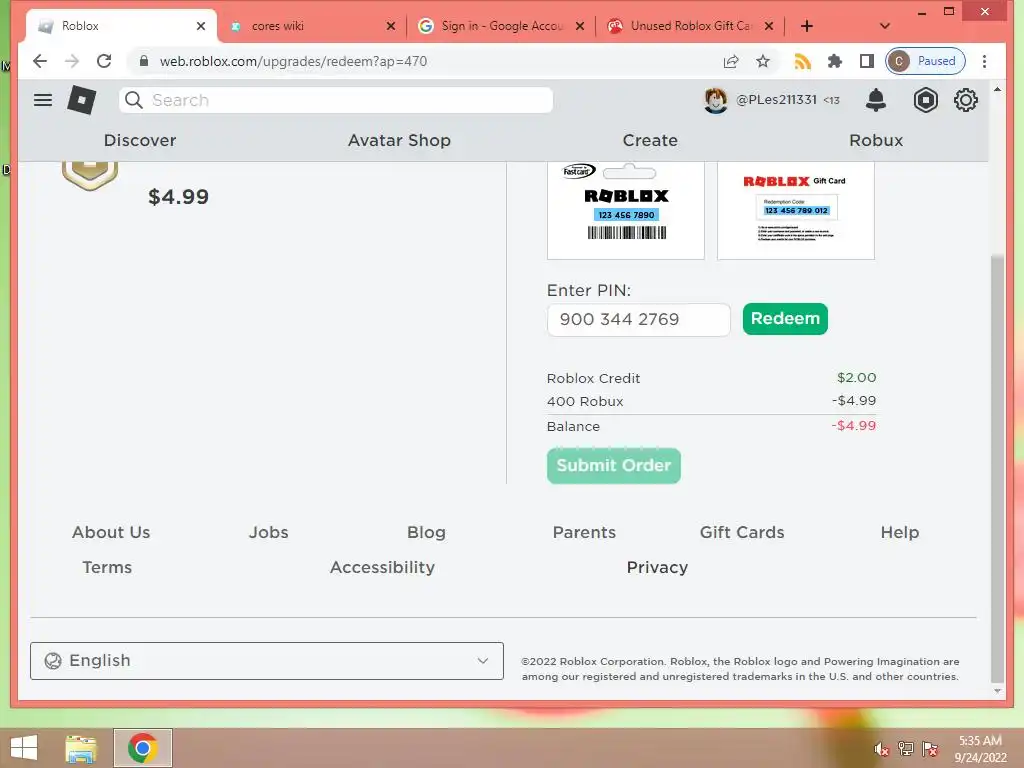This screenshot has height=768, width=1024.
Task: Click the page vertical scrollbar thumb
Action: point(997,467)
